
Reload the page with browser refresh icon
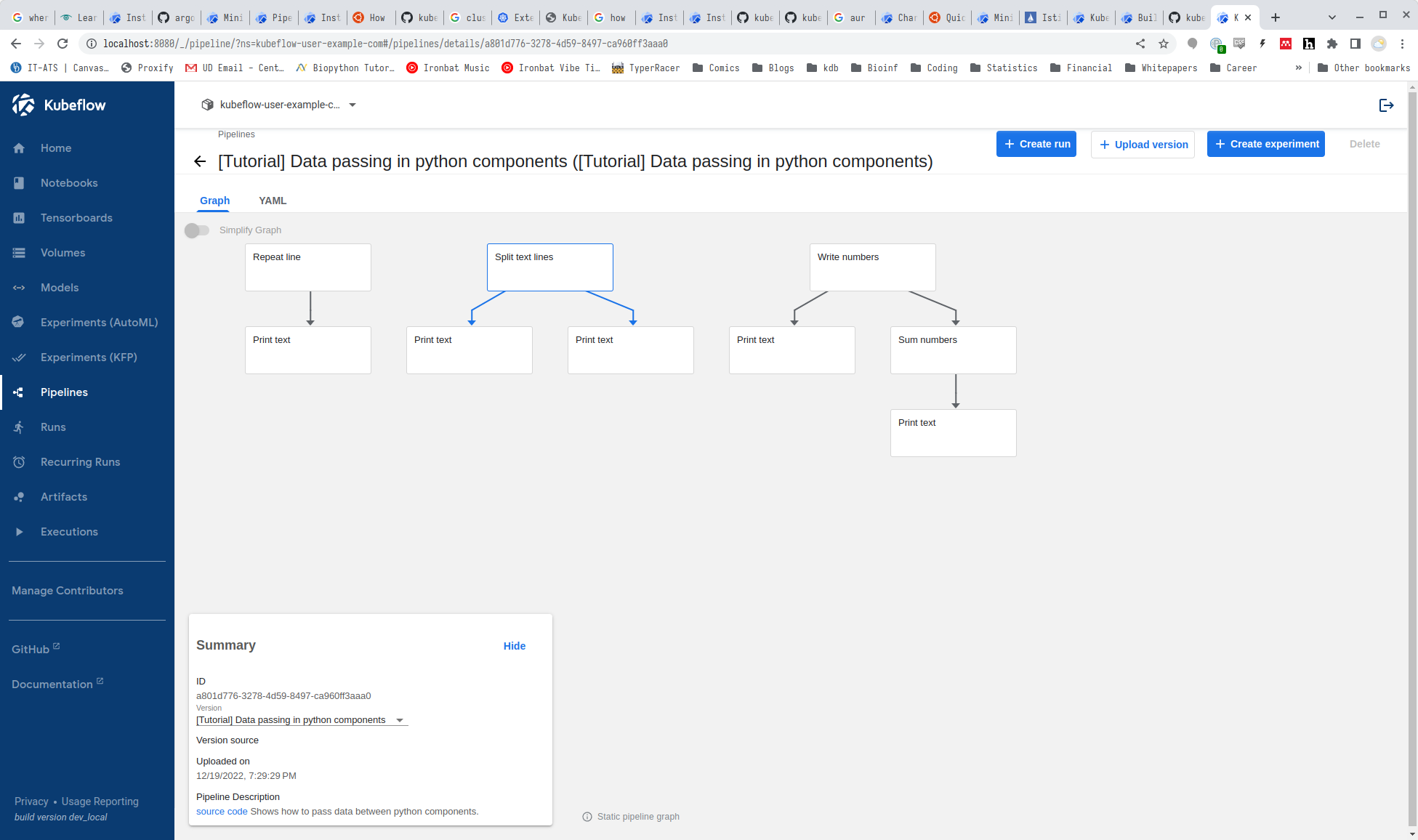63,44
